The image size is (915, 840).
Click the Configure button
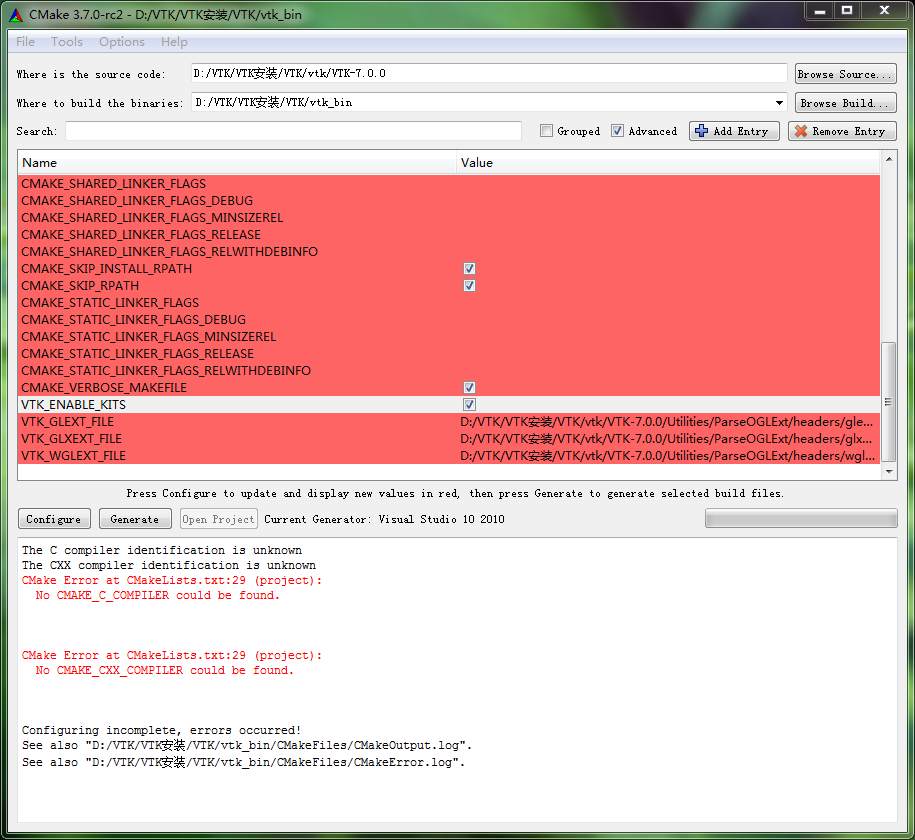pos(54,519)
